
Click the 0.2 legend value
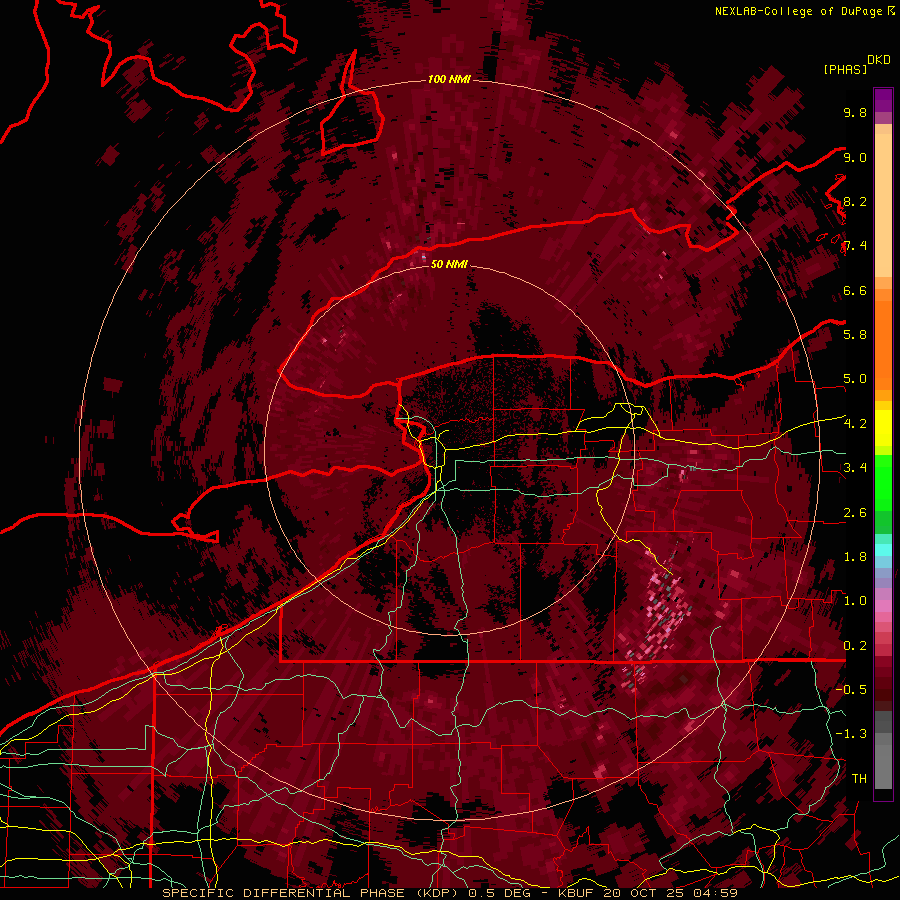(855, 646)
